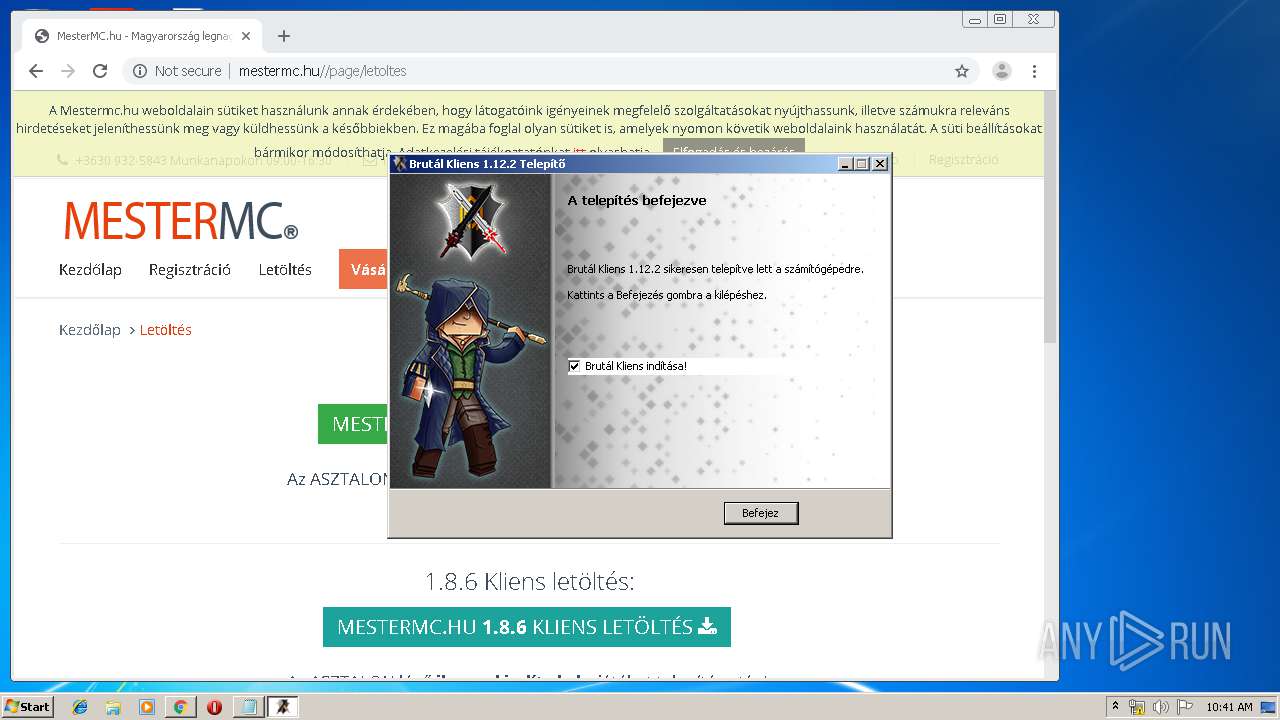Click Regisztráció link in top bar
Screen dimensions: 1280x720
click(x=963, y=160)
